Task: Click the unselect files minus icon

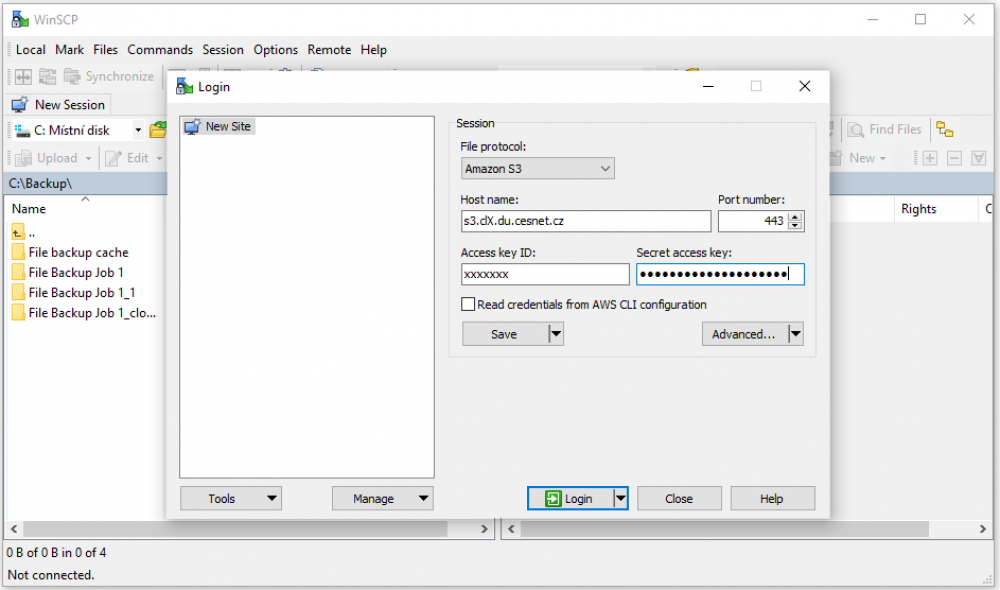Action: 954,158
